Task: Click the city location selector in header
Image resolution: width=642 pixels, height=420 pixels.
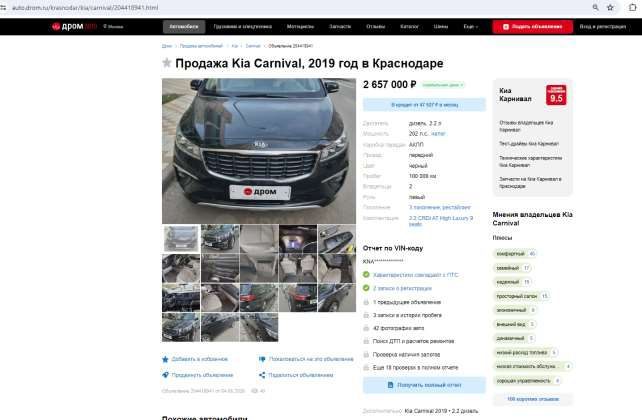Action: click(x=113, y=27)
